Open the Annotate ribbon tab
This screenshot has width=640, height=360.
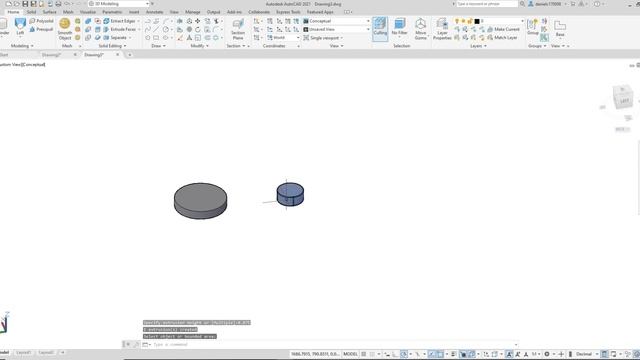tap(154, 12)
